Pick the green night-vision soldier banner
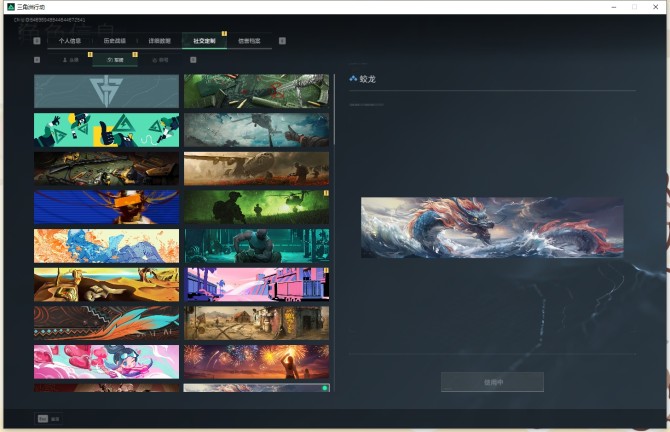Screen dimensions: 670x432 click(256, 207)
